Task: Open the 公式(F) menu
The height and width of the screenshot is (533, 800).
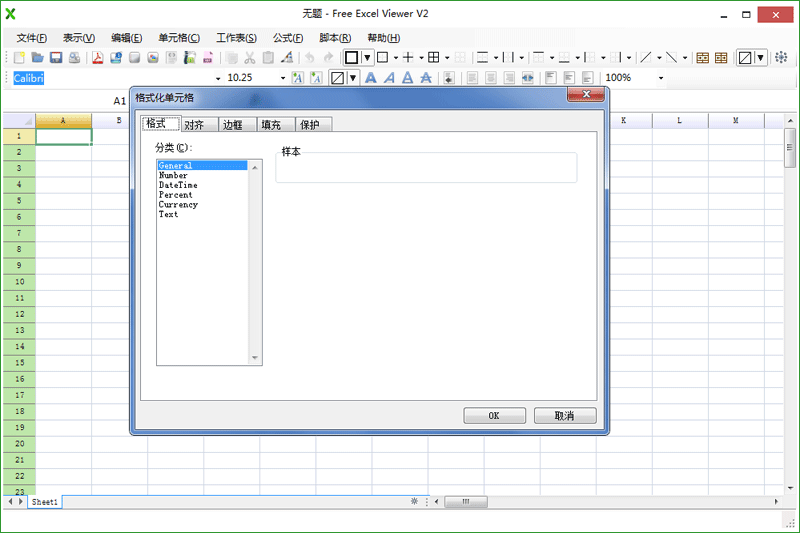Action: [288, 38]
